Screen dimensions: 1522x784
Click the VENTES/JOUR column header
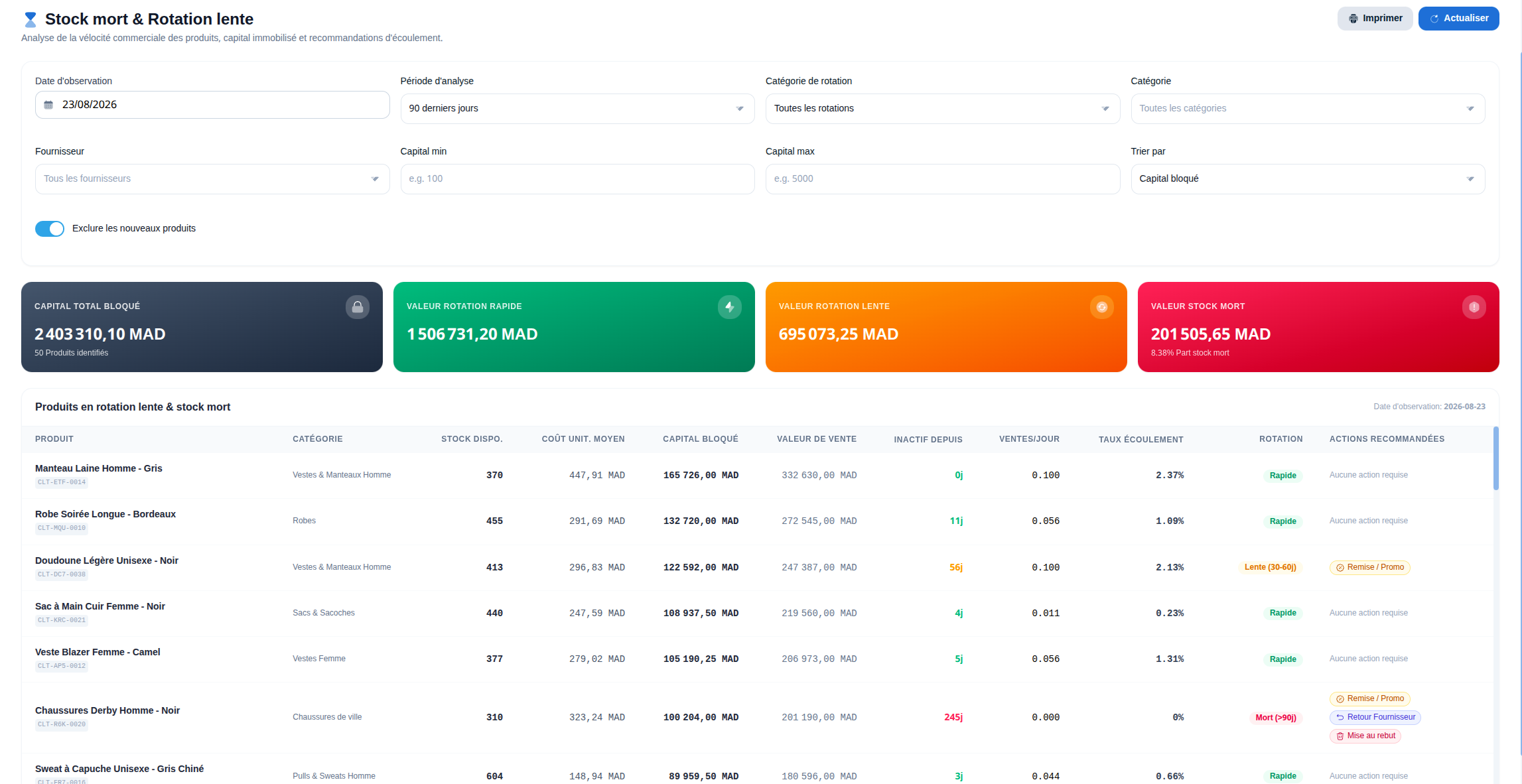(1029, 439)
